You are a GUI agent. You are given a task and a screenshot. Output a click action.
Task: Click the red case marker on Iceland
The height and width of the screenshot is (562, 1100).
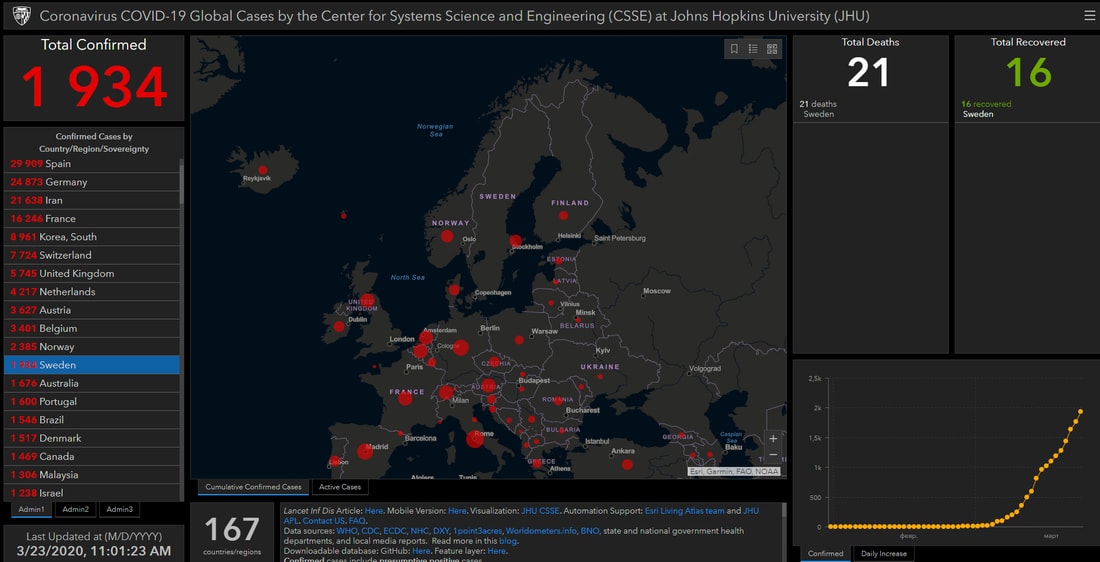[x=263, y=170]
